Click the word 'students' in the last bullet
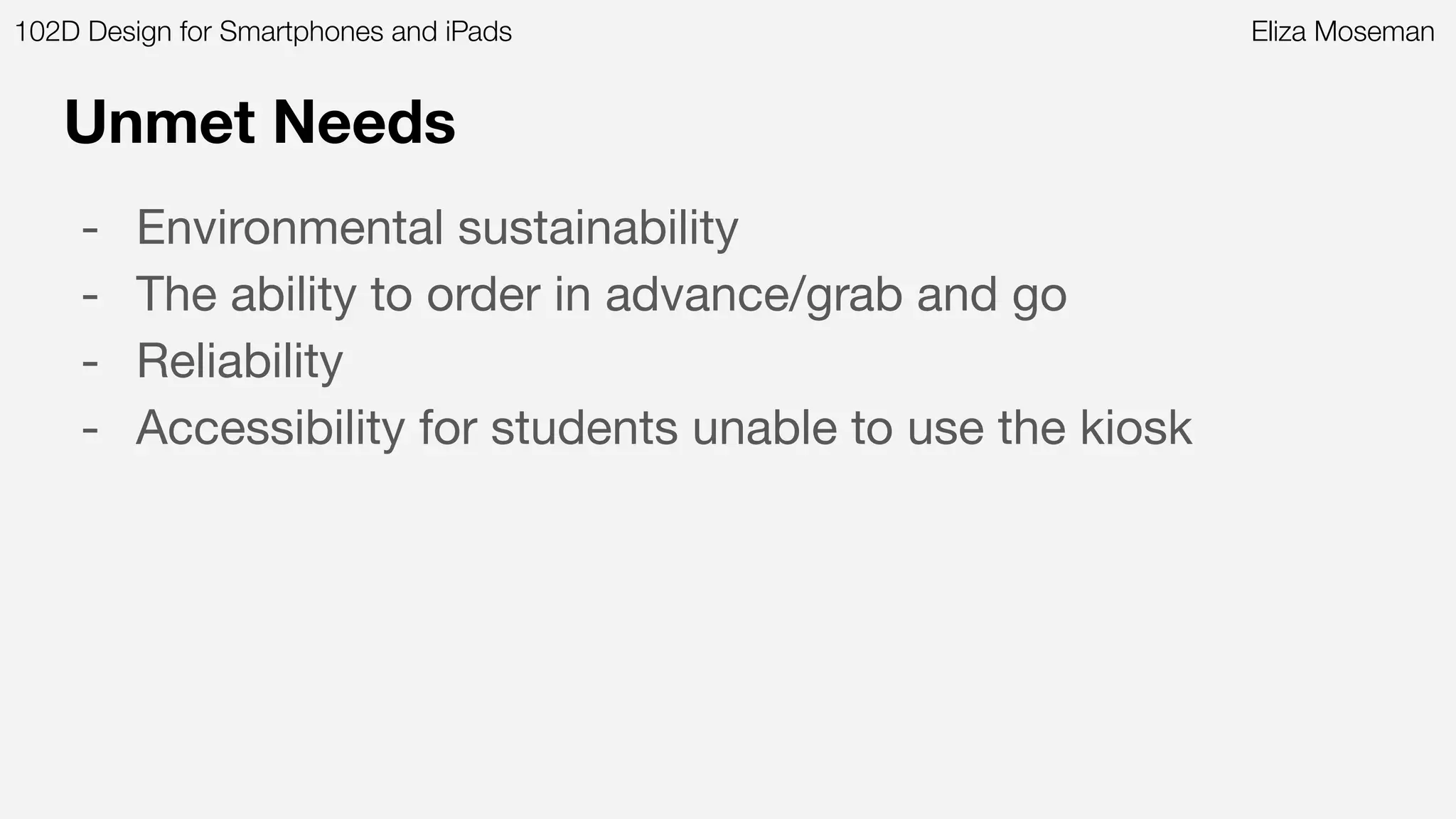Viewport: 1456px width, 819px height. point(584,428)
